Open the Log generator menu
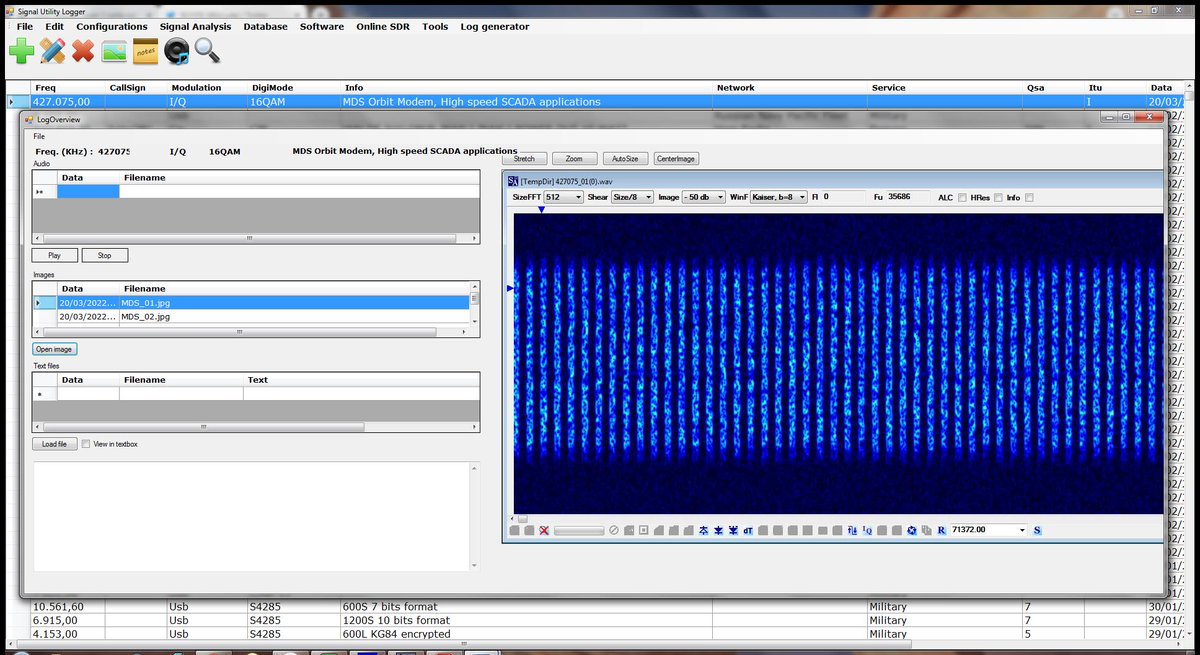 [495, 27]
